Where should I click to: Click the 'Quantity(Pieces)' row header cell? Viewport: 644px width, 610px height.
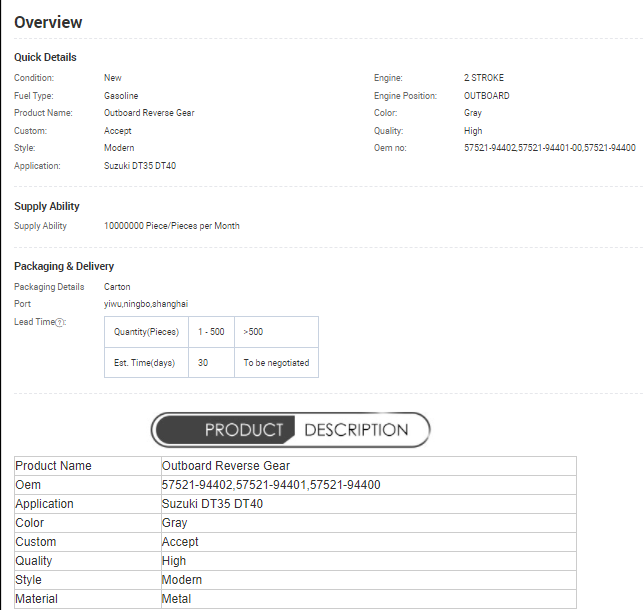pyautogui.click(x=146, y=332)
